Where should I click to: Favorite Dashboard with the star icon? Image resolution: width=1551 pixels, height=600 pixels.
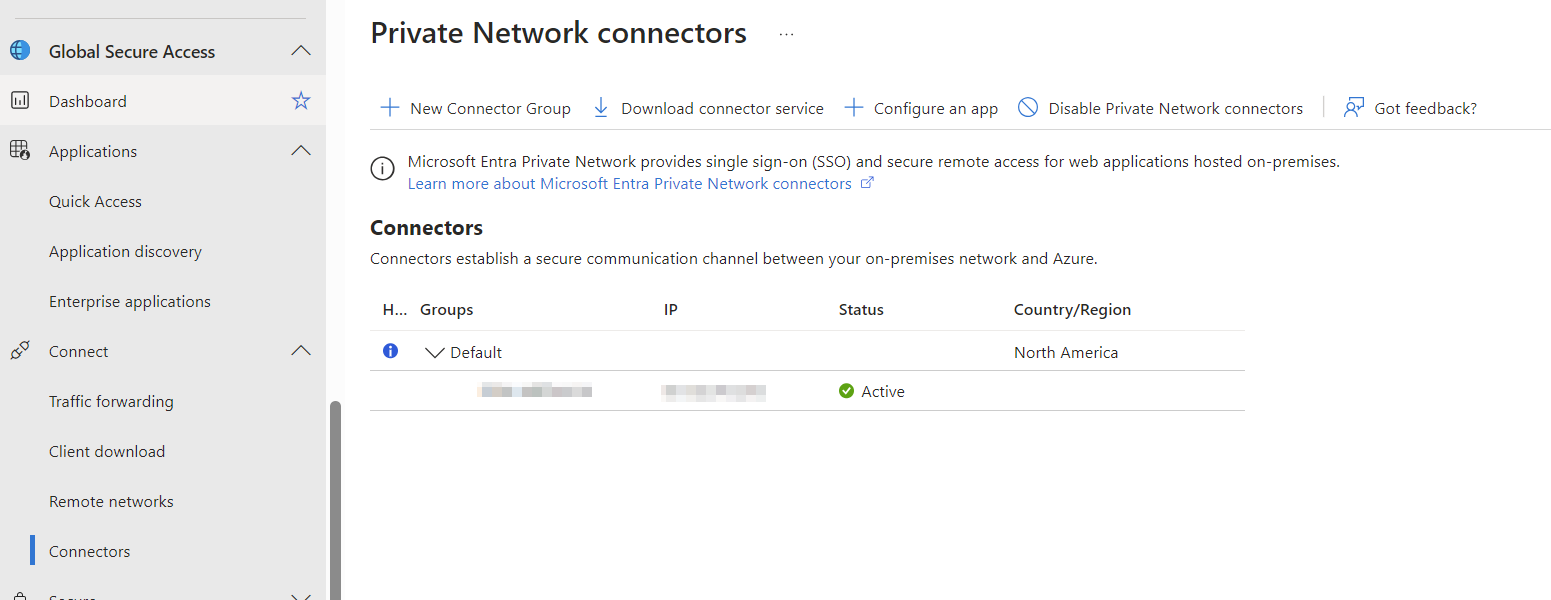pos(300,101)
